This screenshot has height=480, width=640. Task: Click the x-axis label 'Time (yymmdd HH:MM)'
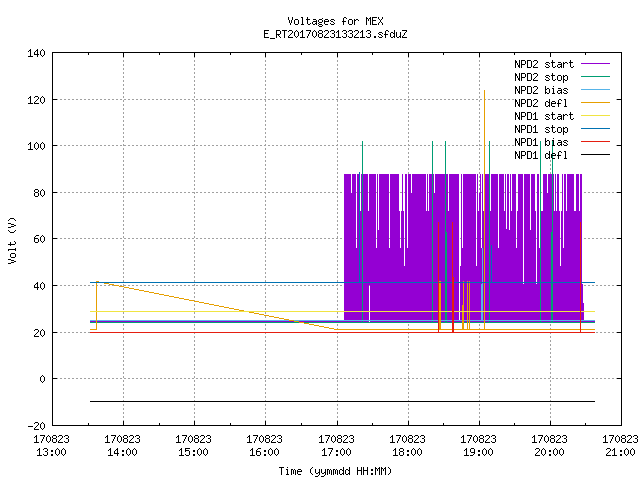[335, 471]
